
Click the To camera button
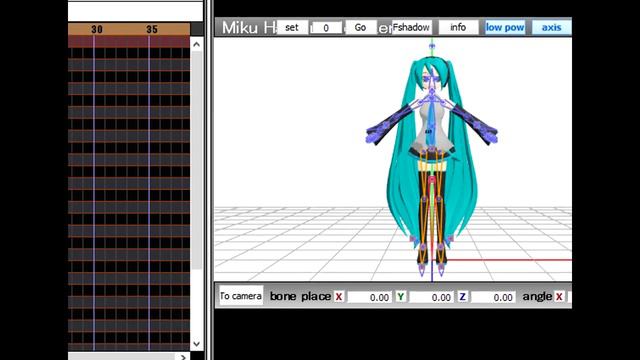coord(241,296)
